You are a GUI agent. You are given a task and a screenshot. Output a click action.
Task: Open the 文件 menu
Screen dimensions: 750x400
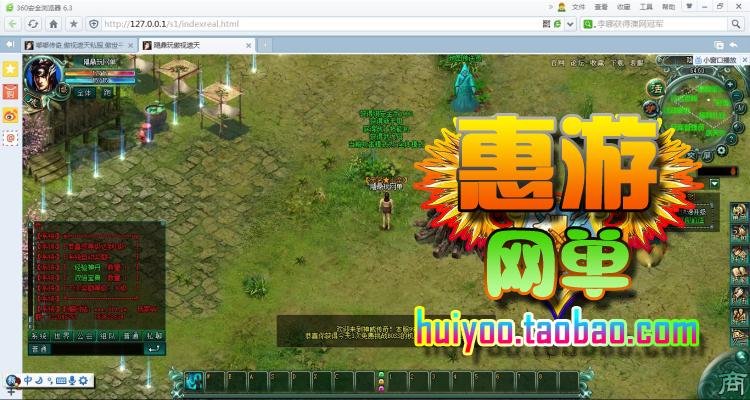578,7
